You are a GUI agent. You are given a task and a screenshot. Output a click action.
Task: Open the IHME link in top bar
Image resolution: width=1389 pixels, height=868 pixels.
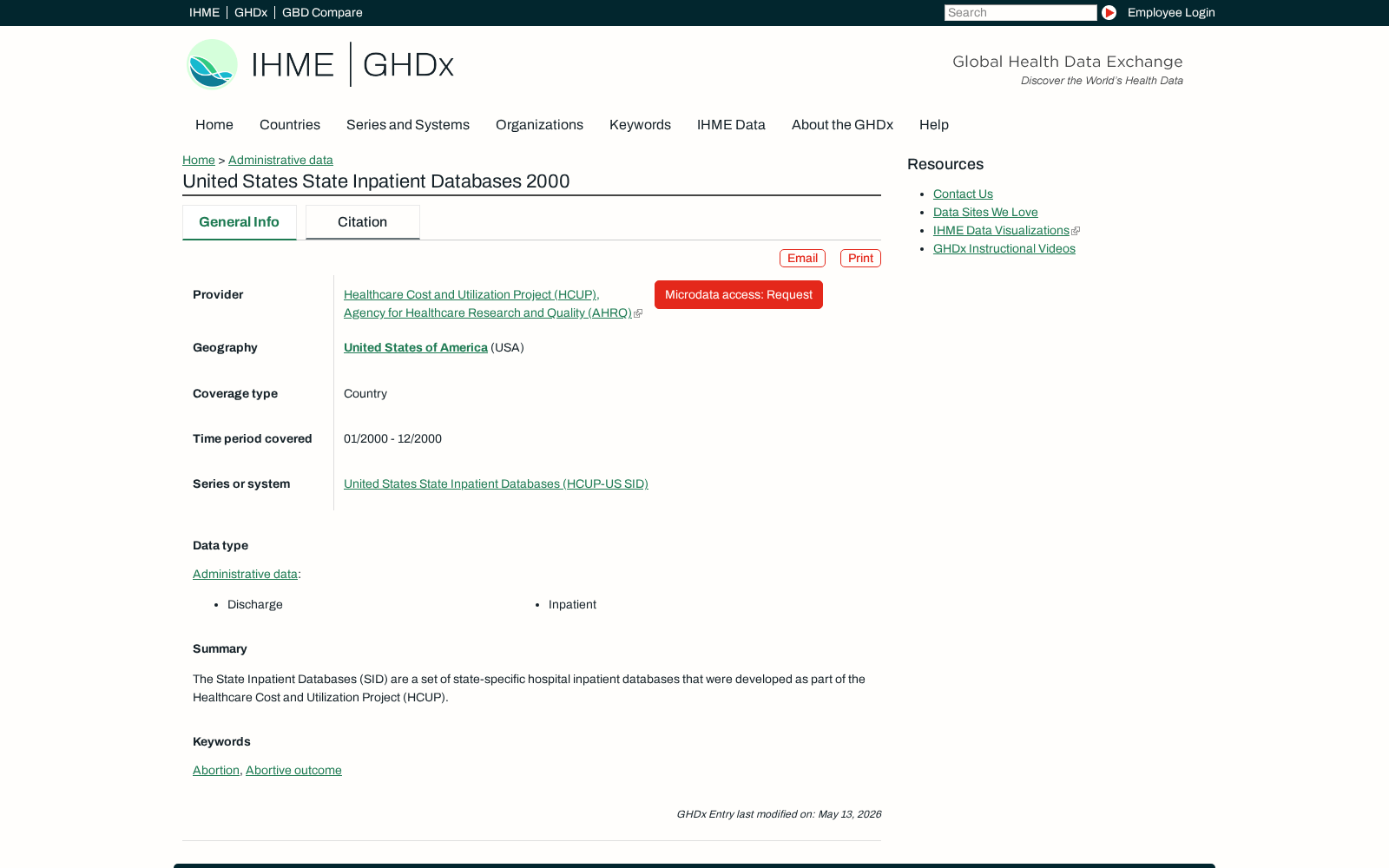(x=204, y=12)
